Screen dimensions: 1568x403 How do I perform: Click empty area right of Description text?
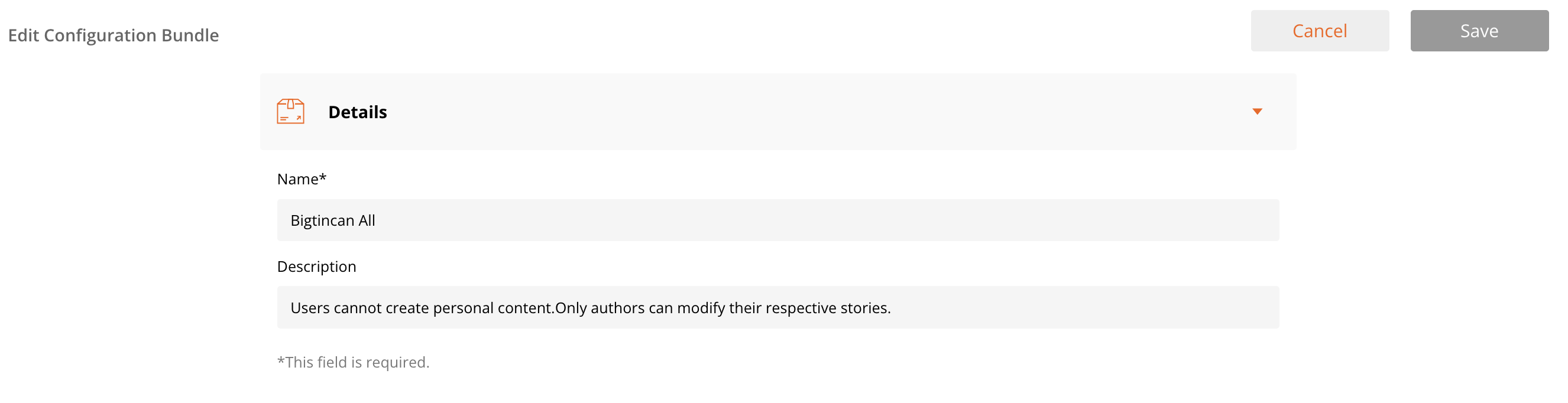click(x=1084, y=308)
